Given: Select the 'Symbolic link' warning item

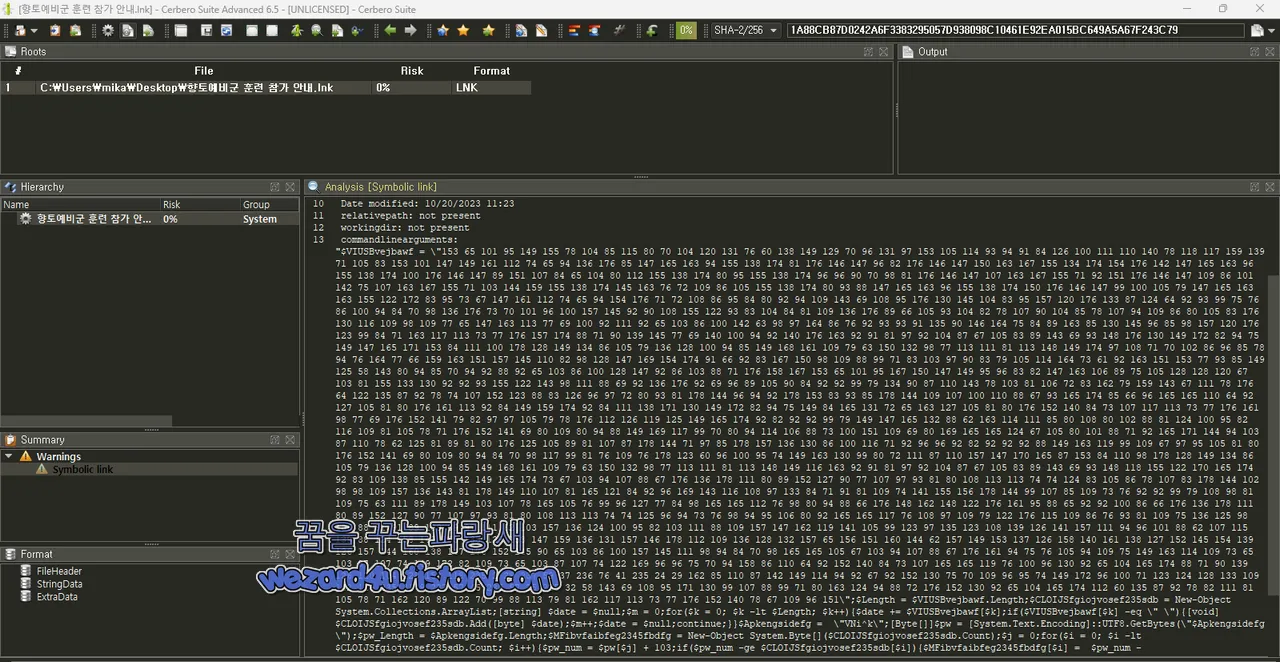Looking at the screenshot, I should coord(83,469).
